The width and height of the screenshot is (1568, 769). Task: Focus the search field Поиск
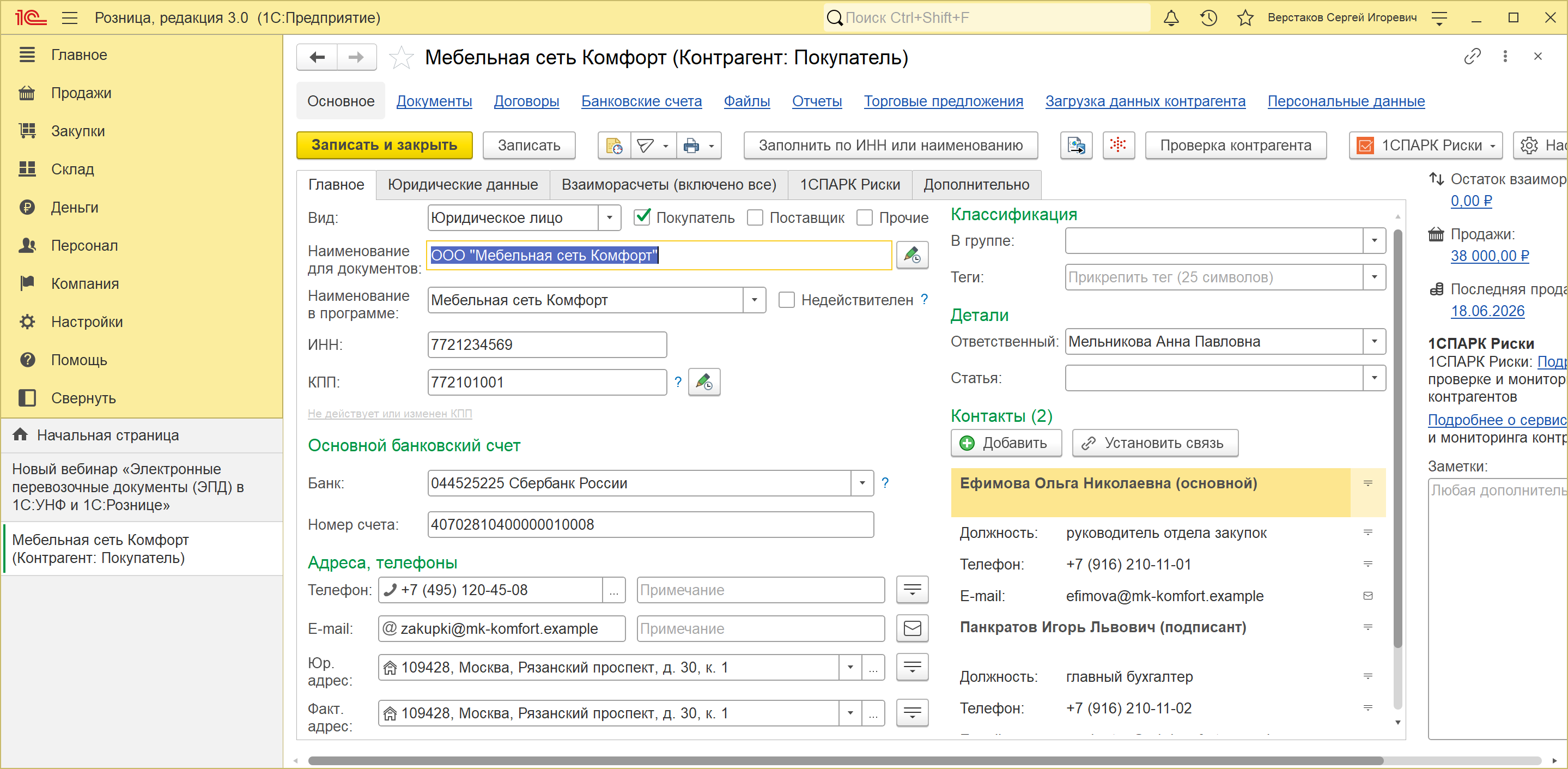click(x=987, y=17)
